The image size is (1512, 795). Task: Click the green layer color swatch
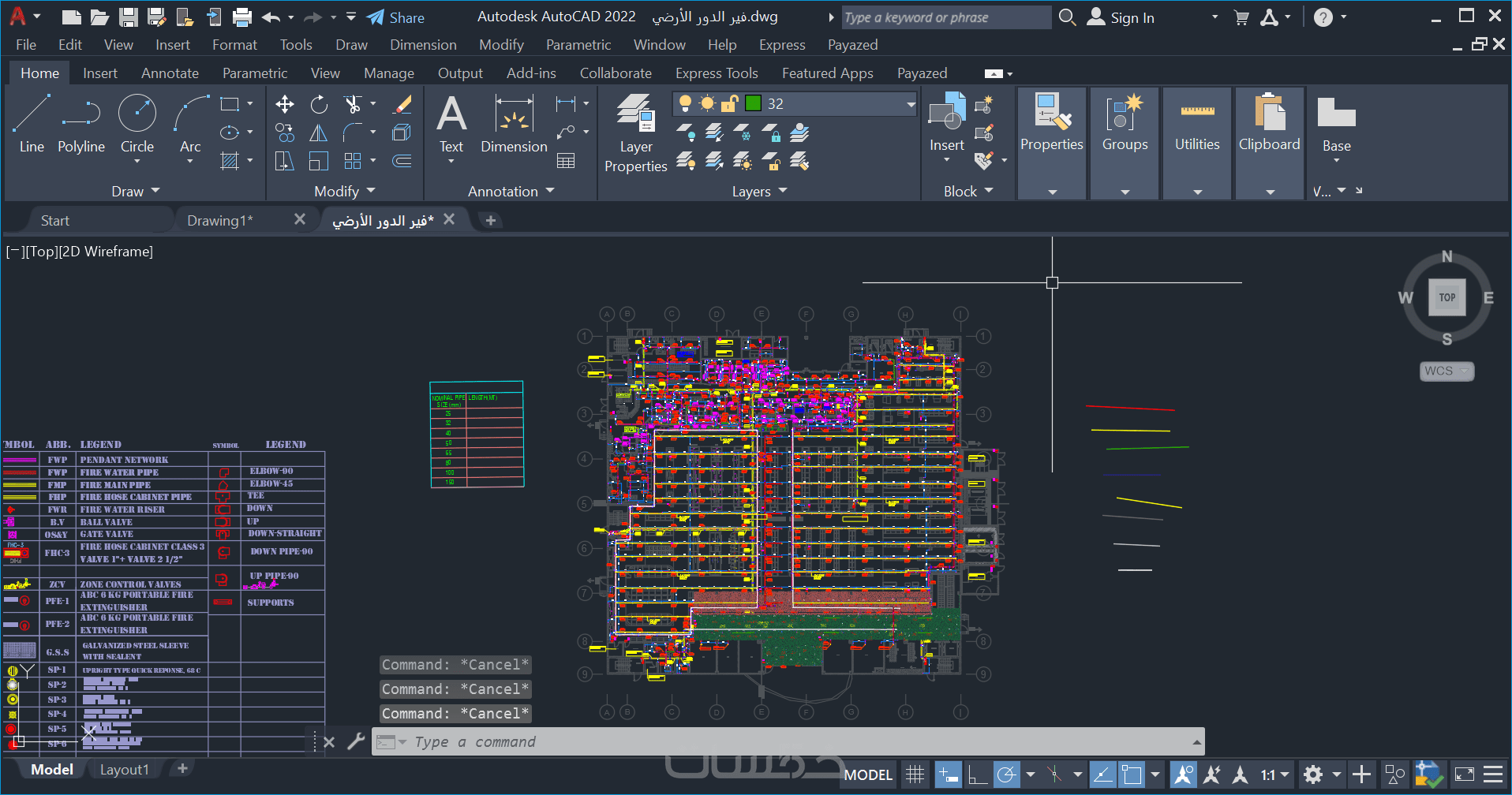tap(754, 103)
